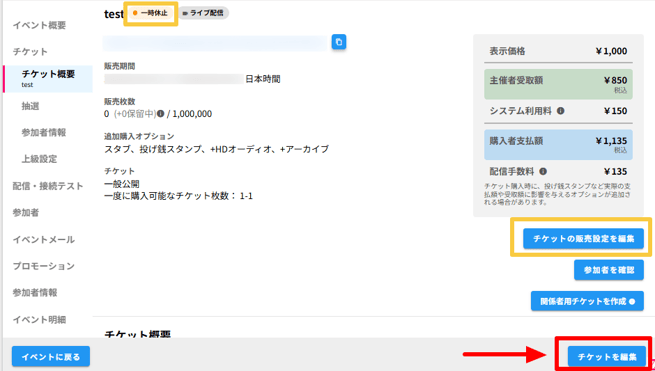This screenshot has width=655, height=371.
Task: Click the 一般公開 ticket text
Action: 122,184
